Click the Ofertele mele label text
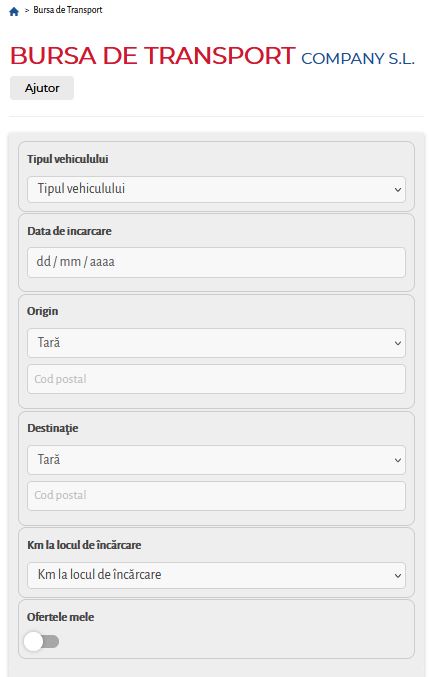Viewport: 436px width, 677px height. pyautogui.click(x=60, y=617)
